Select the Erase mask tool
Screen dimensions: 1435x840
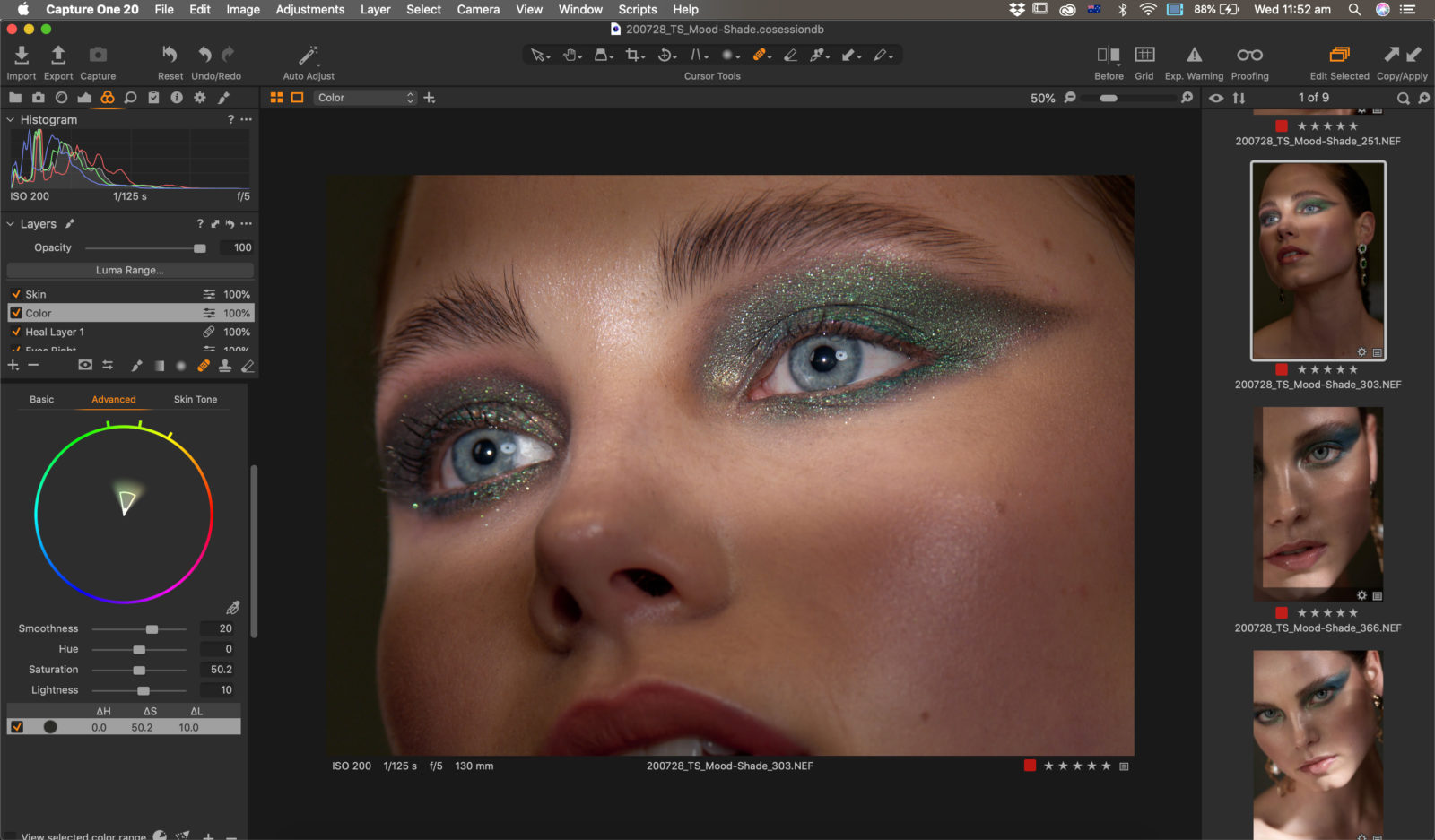click(x=792, y=55)
